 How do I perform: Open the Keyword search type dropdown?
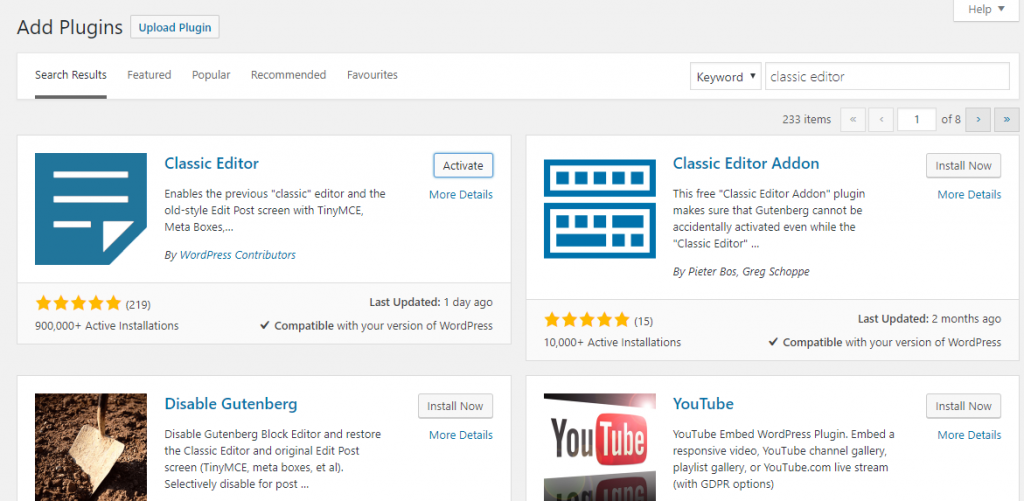pyautogui.click(x=726, y=77)
